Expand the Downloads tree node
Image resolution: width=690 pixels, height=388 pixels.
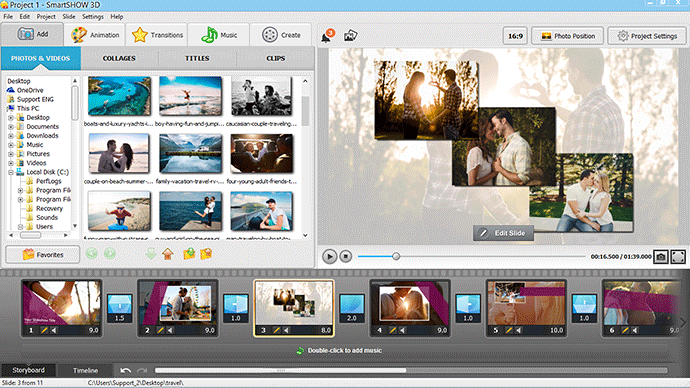[x=11, y=136]
